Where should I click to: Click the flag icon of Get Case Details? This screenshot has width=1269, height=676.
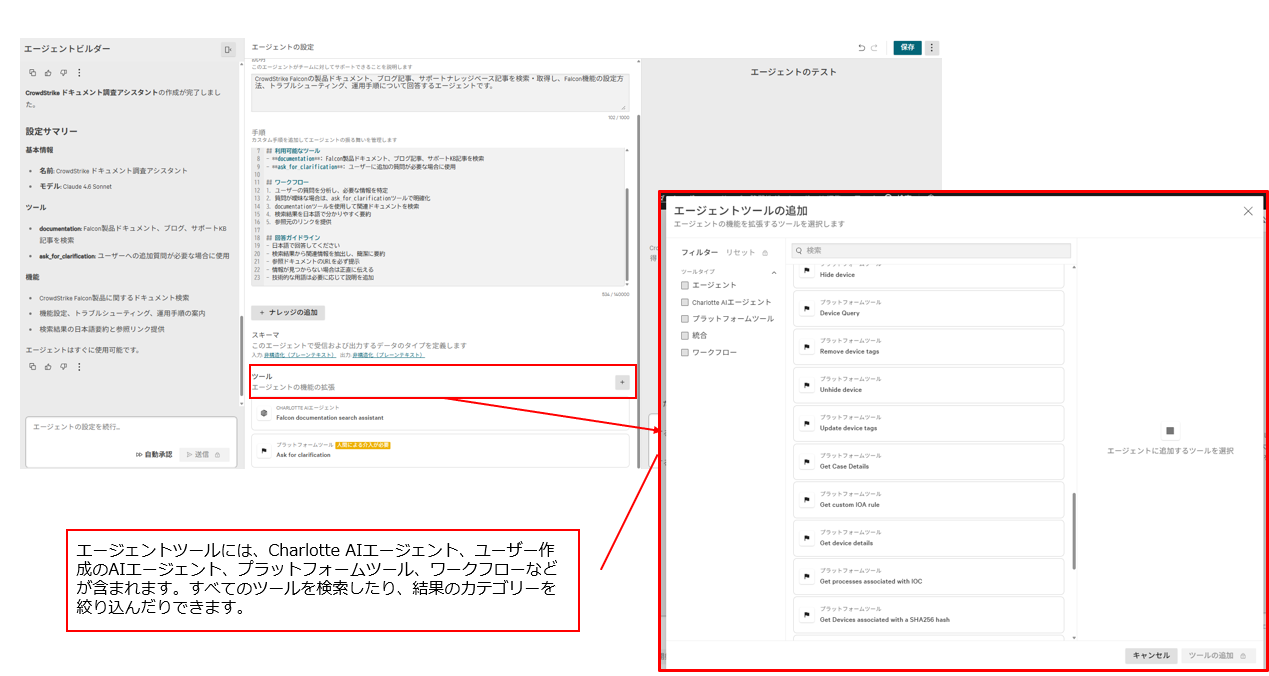pos(806,462)
